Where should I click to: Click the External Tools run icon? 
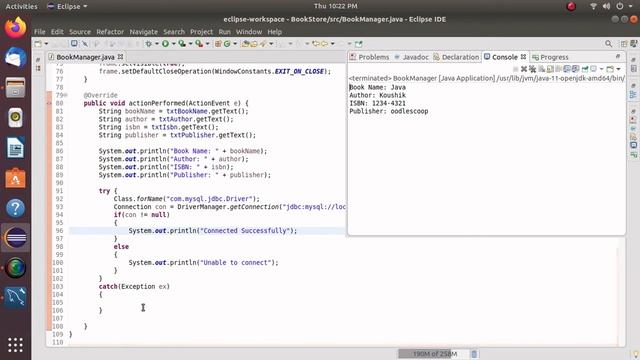click(x=199, y=44)
